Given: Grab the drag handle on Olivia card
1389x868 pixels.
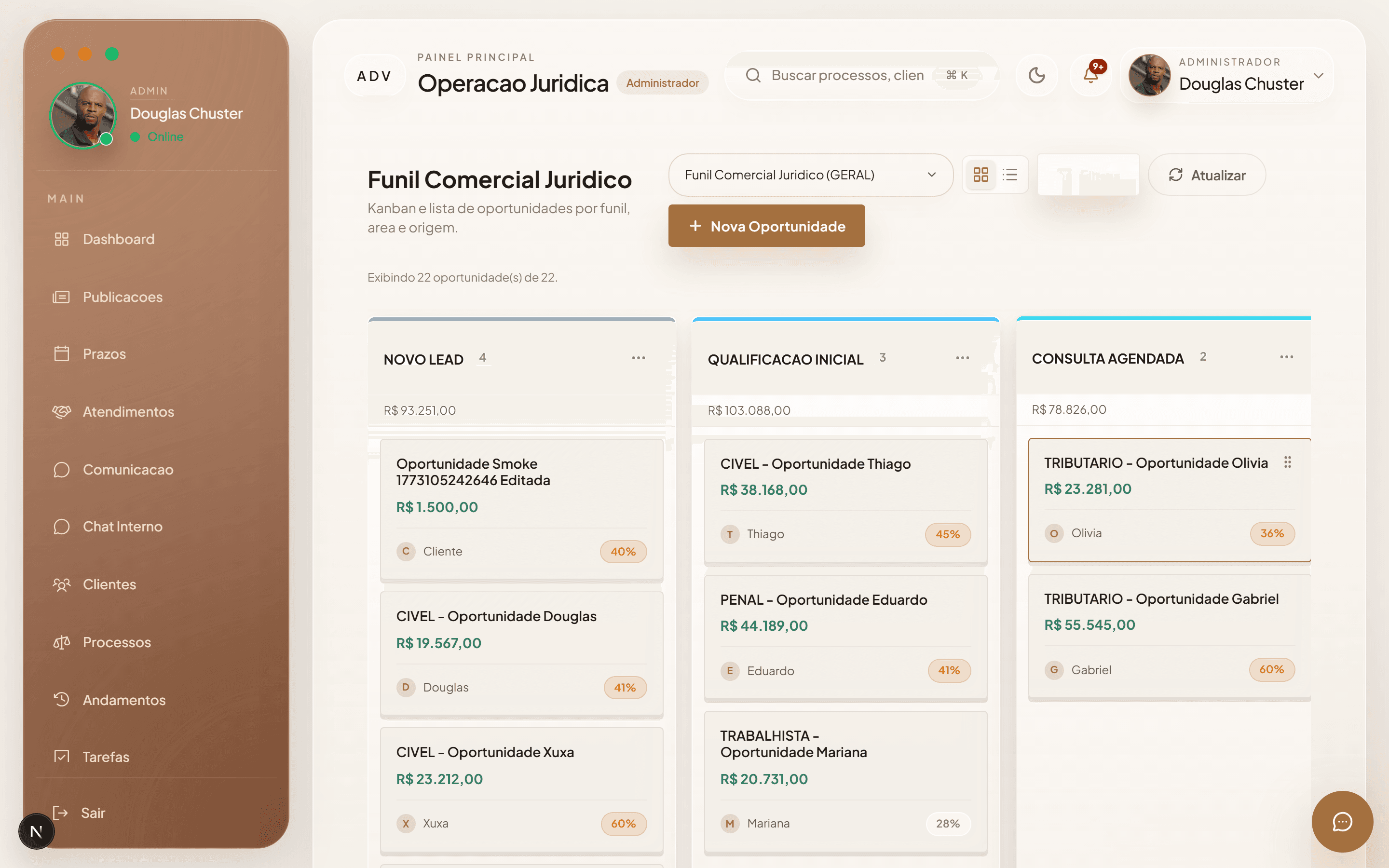Looking at the screenshot, I should pos(1287,462).
